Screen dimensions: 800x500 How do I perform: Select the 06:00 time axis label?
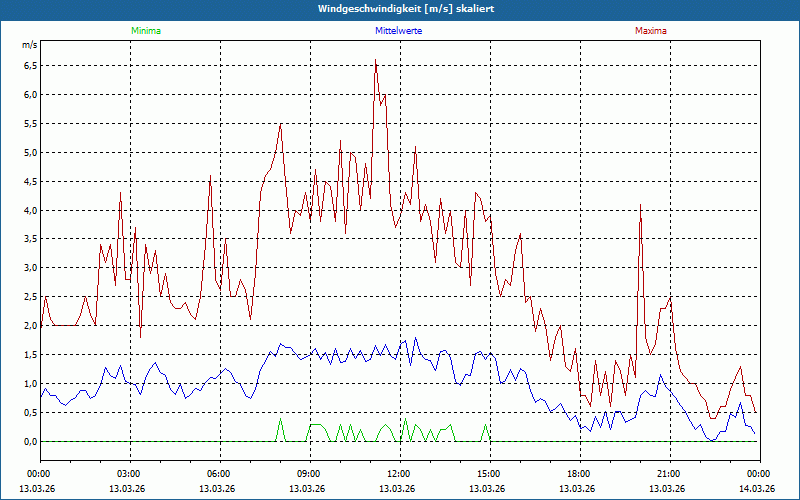[219, 474]
